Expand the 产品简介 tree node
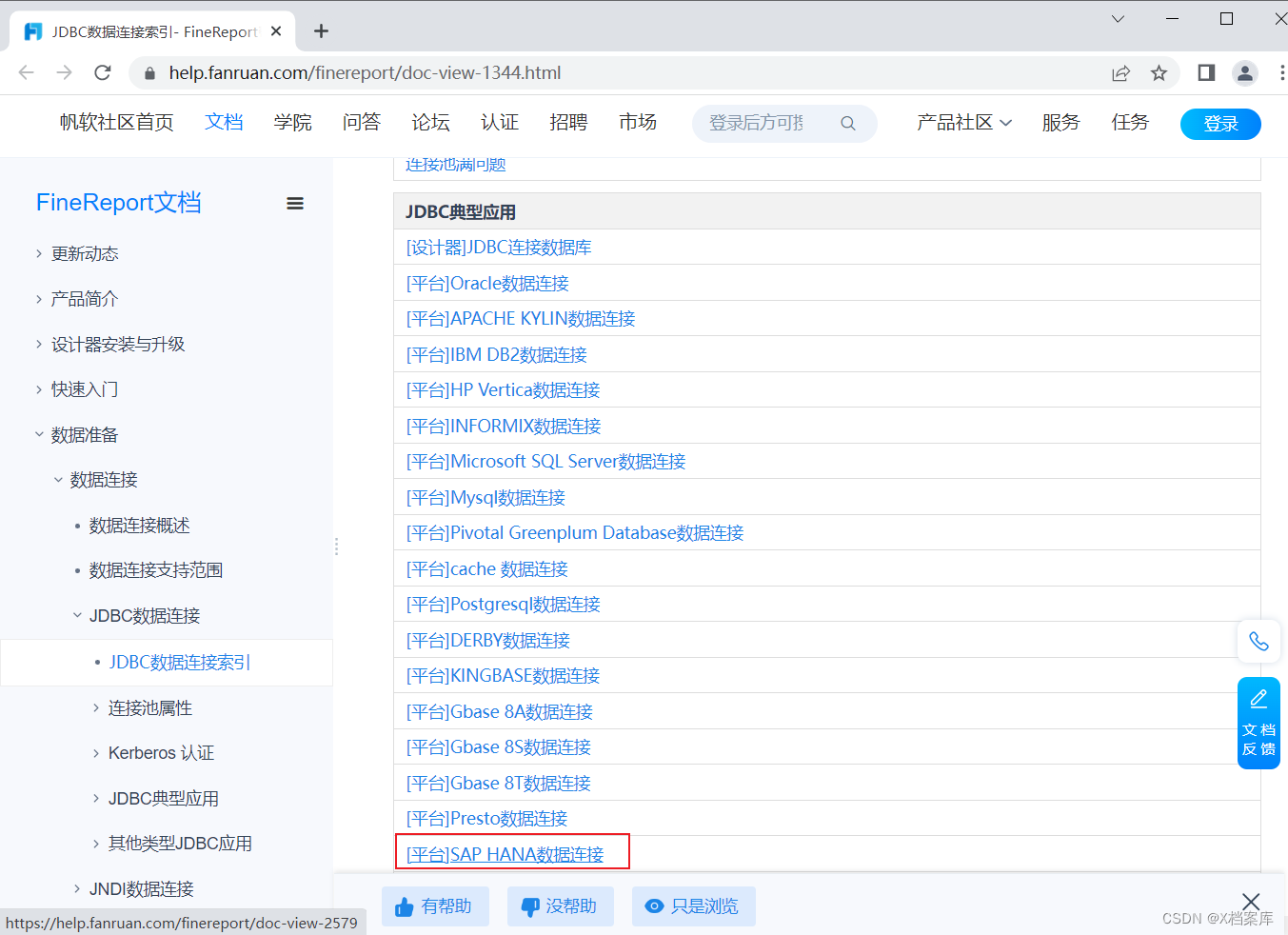 tap(39, 299)
